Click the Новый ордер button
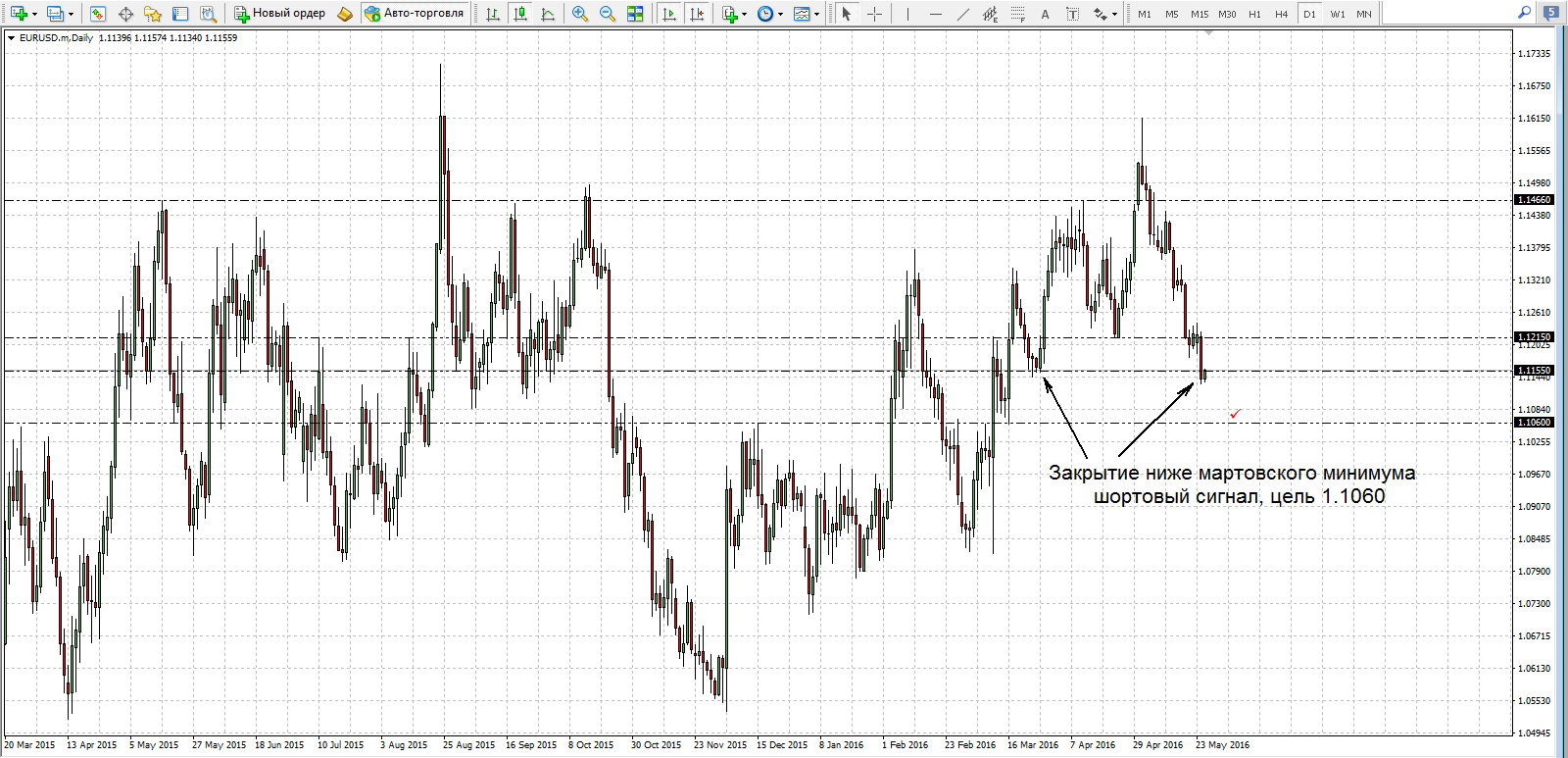Image resolution: width=1568 pixels, height=758 pixels. click(280, 14)
